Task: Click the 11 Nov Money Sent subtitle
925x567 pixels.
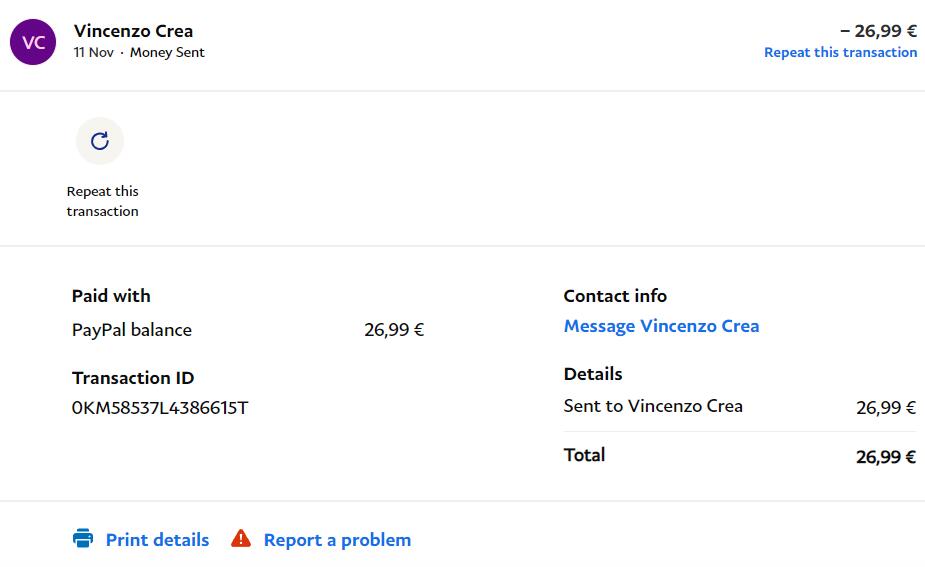Action: [139, 53]
